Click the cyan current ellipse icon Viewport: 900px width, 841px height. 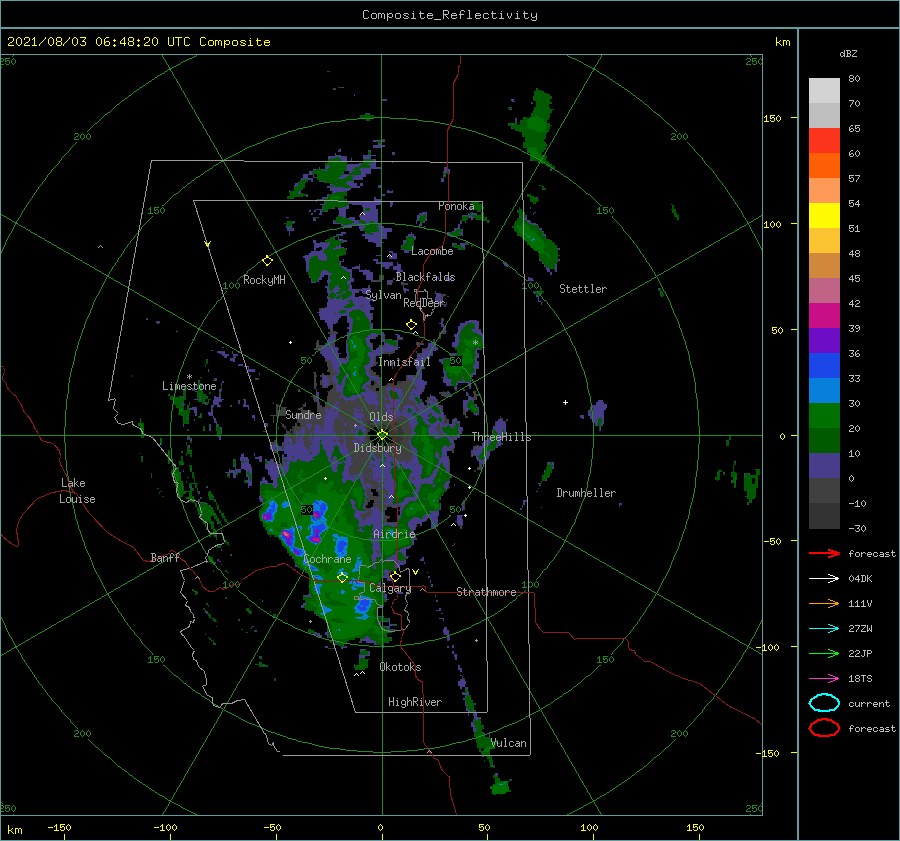click(824, 703)
